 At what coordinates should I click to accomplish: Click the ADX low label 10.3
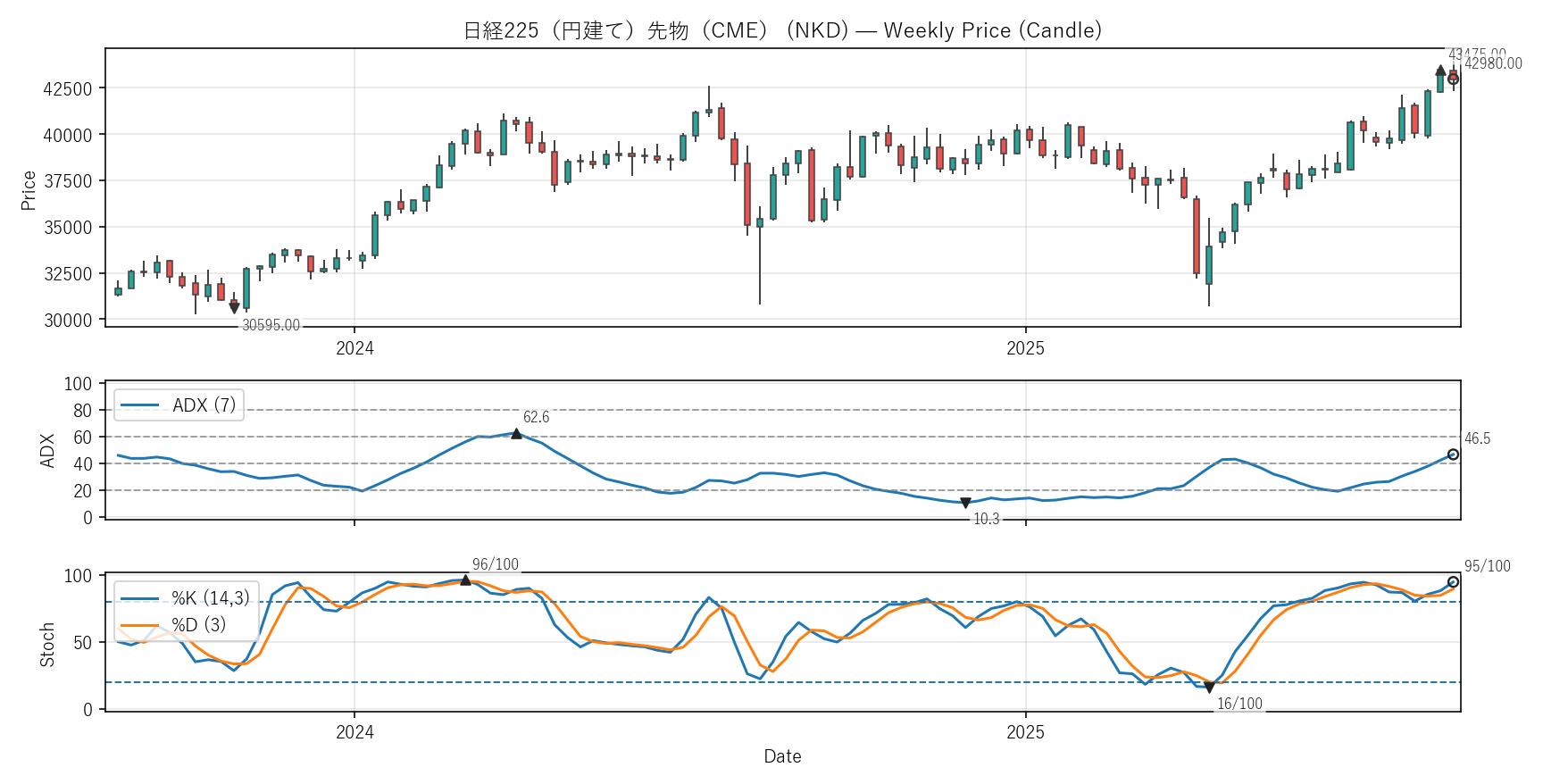[986, 519]
